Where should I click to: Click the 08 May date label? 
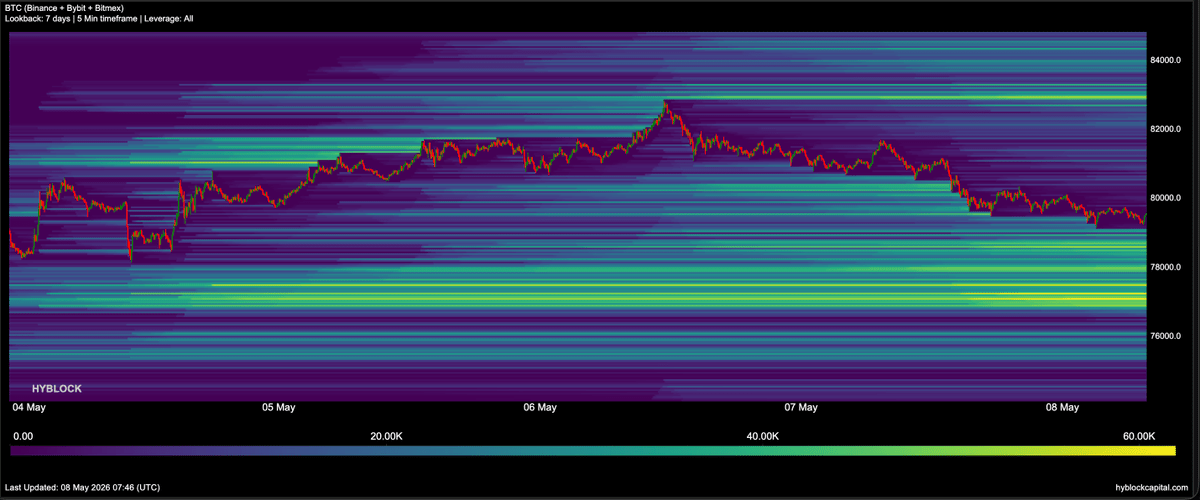[x=1062, y=408]
